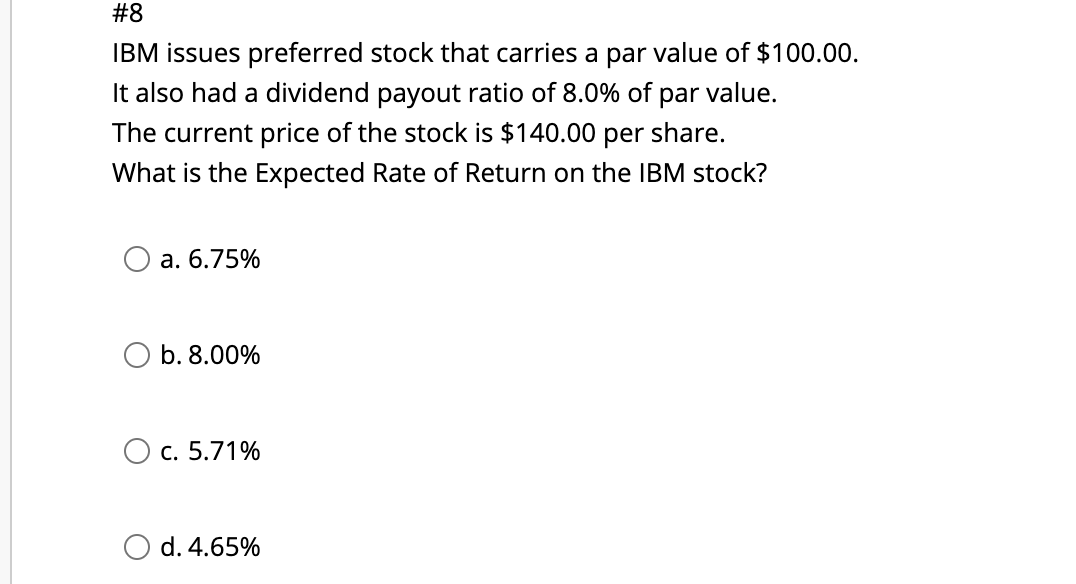Click the label text b. 8.00%
The width and height of the screenshot is (1076, 584).
point(212,355)
